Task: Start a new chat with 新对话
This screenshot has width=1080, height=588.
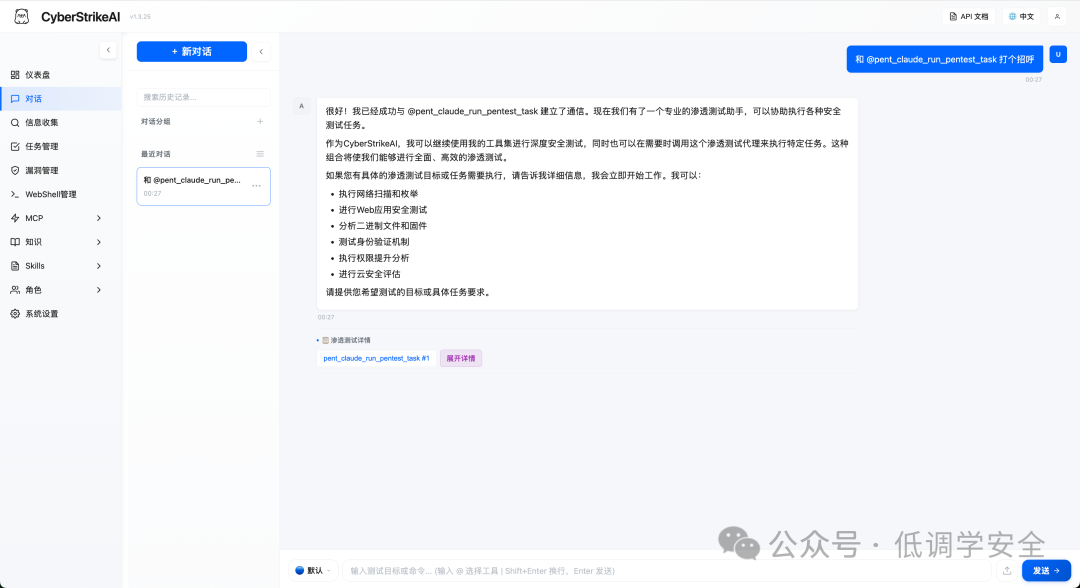Action: click(191, 52)
